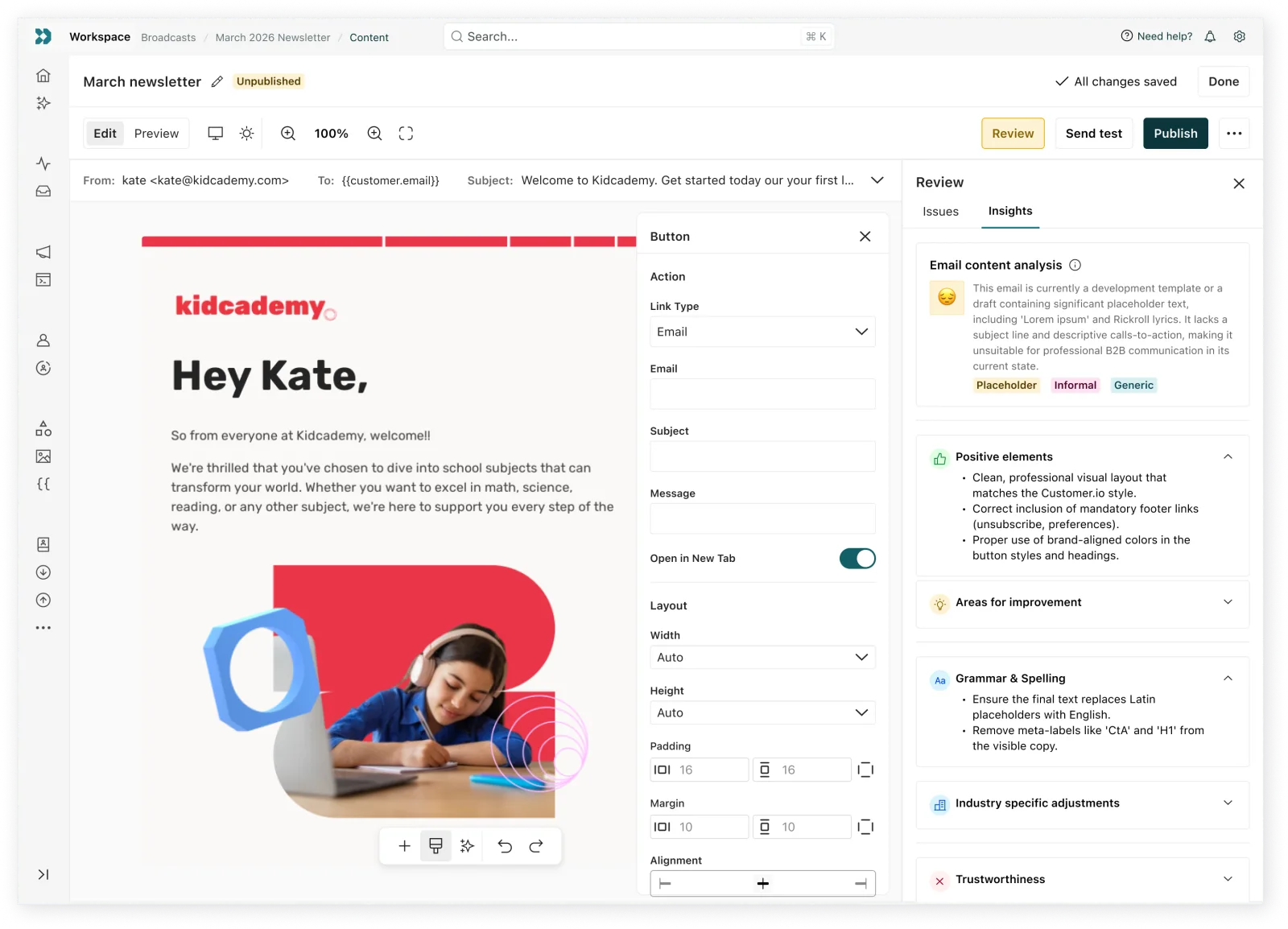Set alignment to center

[x=763, y=884]
